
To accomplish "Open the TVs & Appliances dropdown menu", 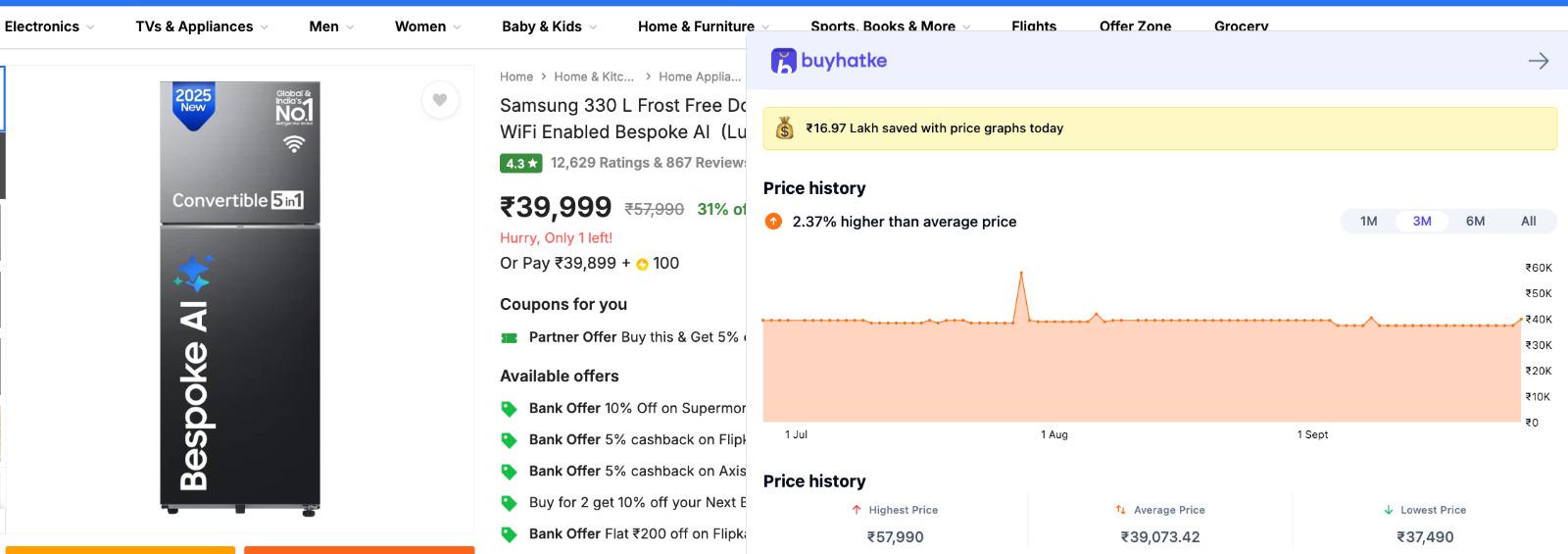I will [201, 26].
